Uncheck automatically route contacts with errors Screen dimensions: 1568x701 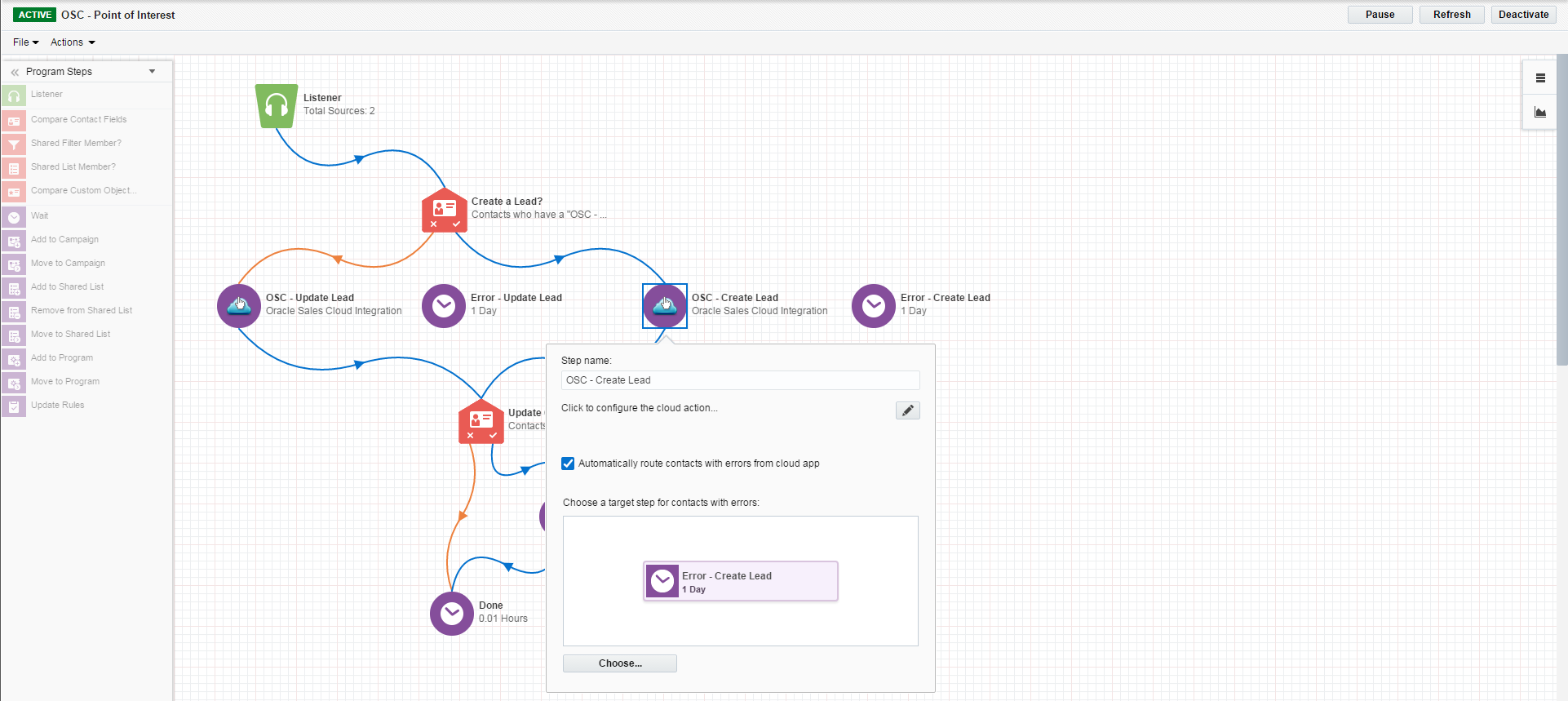[x=568, y=464]
